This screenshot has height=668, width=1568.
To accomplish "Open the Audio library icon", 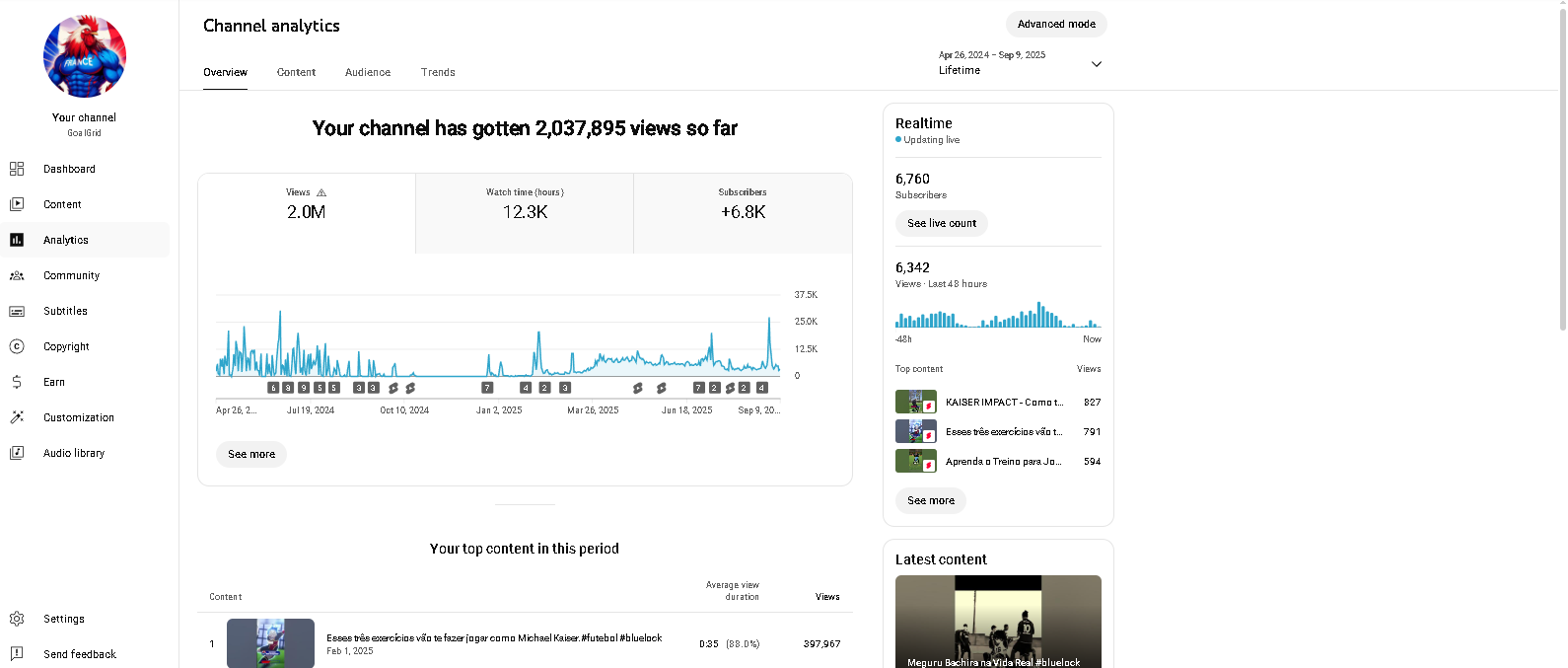I will (17, 453).
